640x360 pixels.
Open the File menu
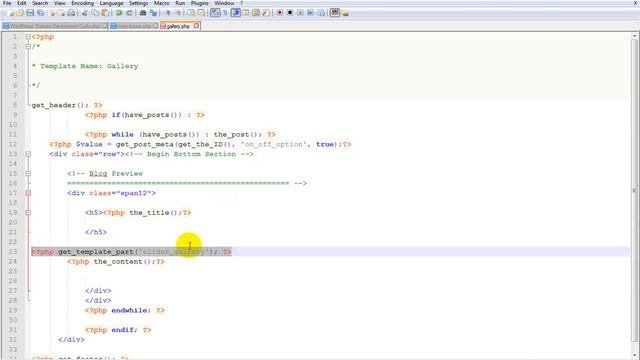click(7, 3)
